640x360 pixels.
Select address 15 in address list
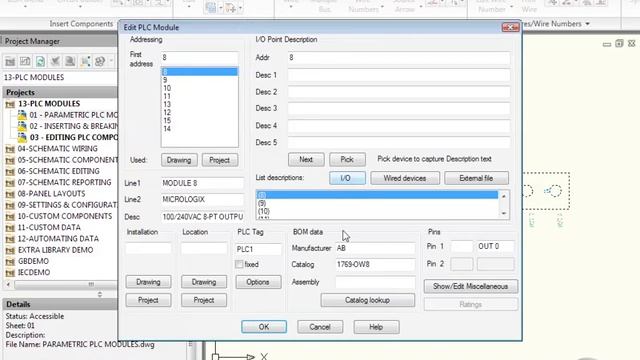(x=199, y=121)
